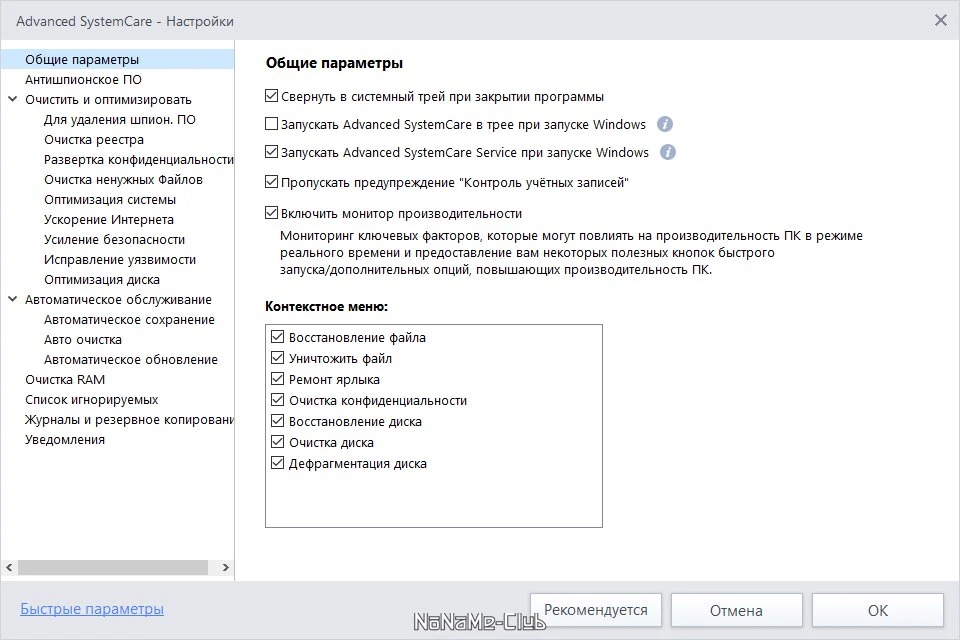Select 'Уведомления' in sidebar

(x=65, y=440)
